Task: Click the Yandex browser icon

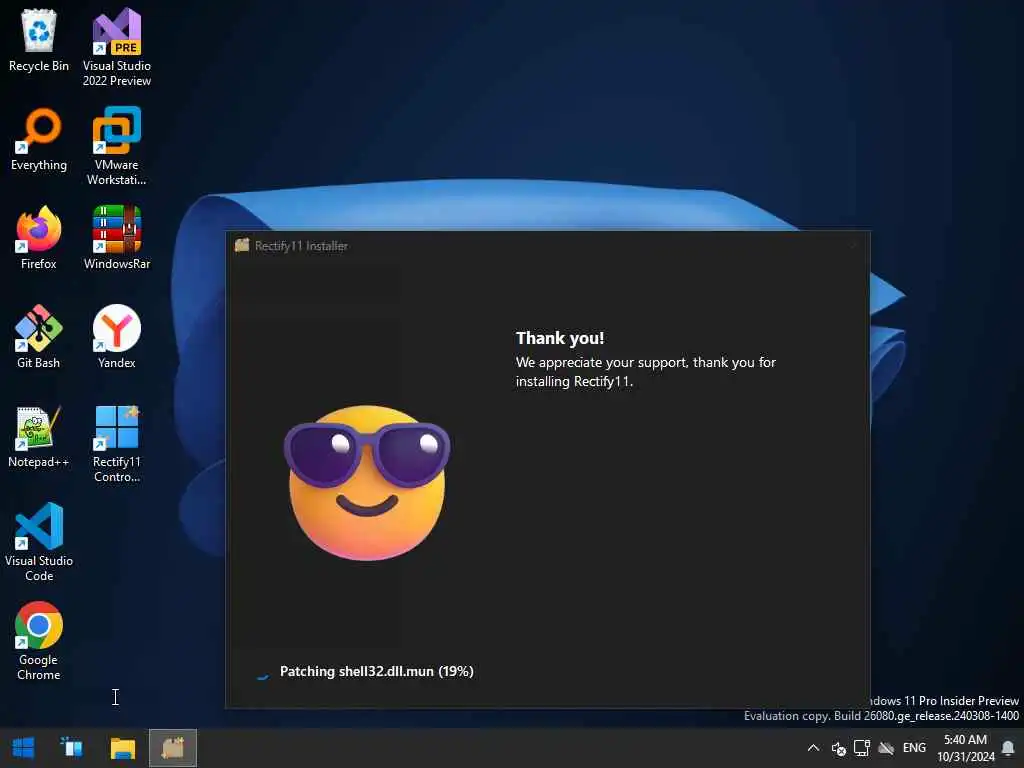Action: pos(117,337)
